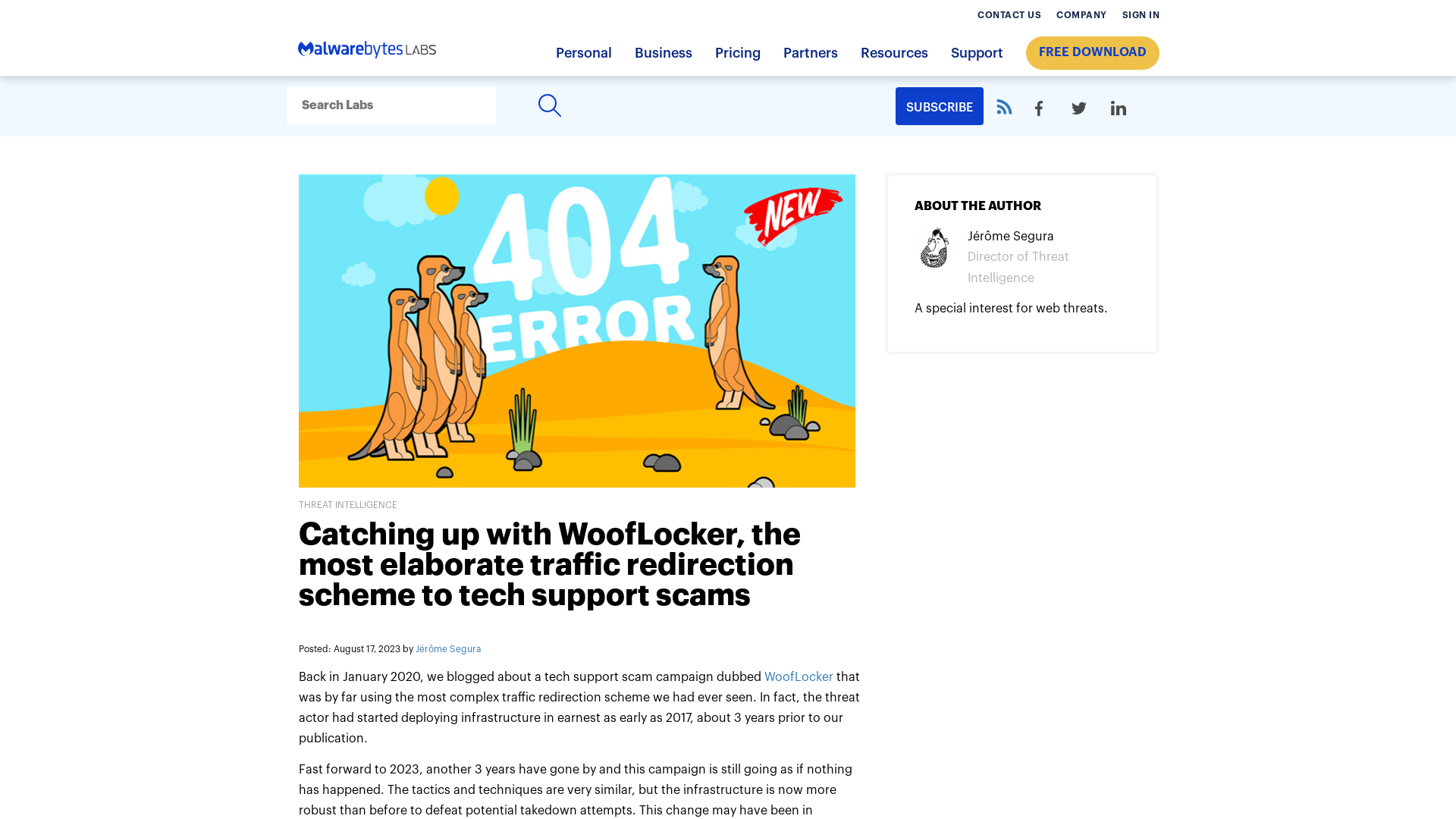Click the Support navigation item
This screenshot has height=819, width=1456.
(x=977, y=53)
